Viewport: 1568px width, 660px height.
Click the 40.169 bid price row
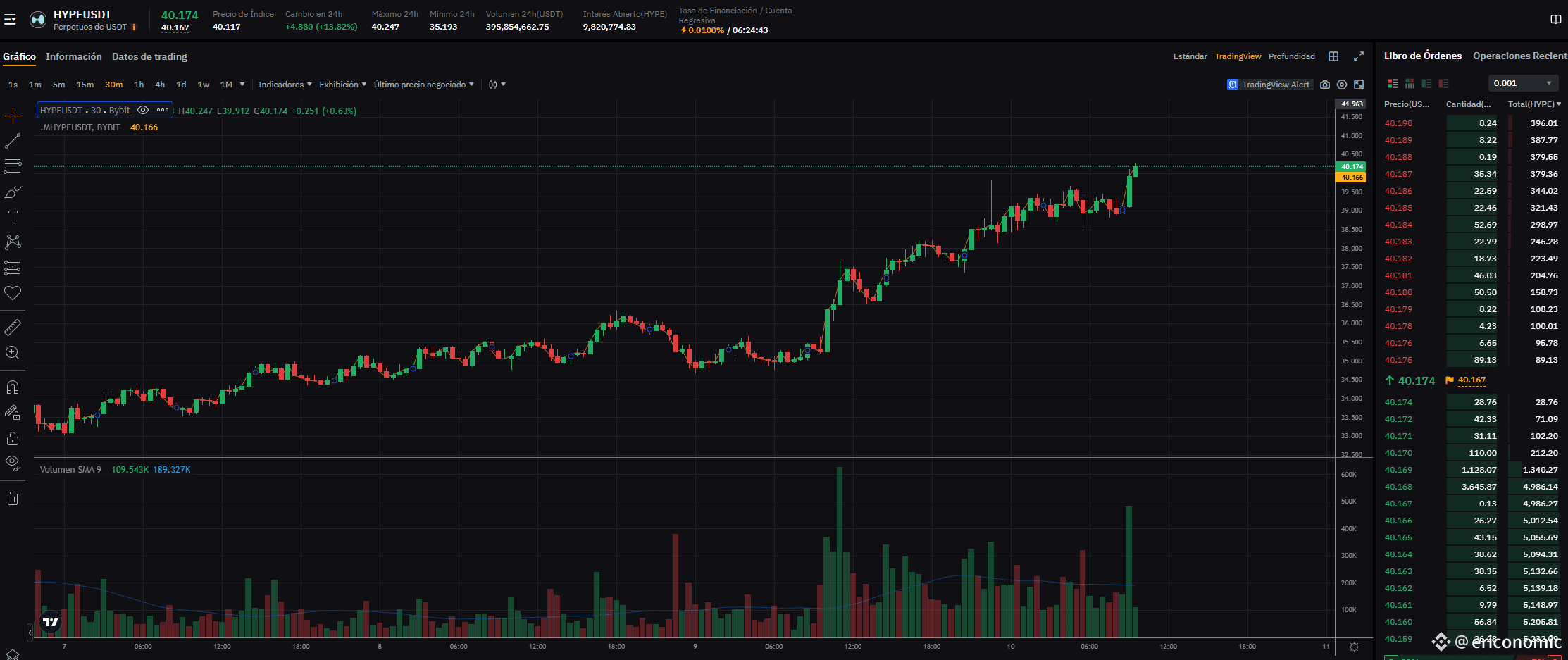click(x=1471, y=470)
